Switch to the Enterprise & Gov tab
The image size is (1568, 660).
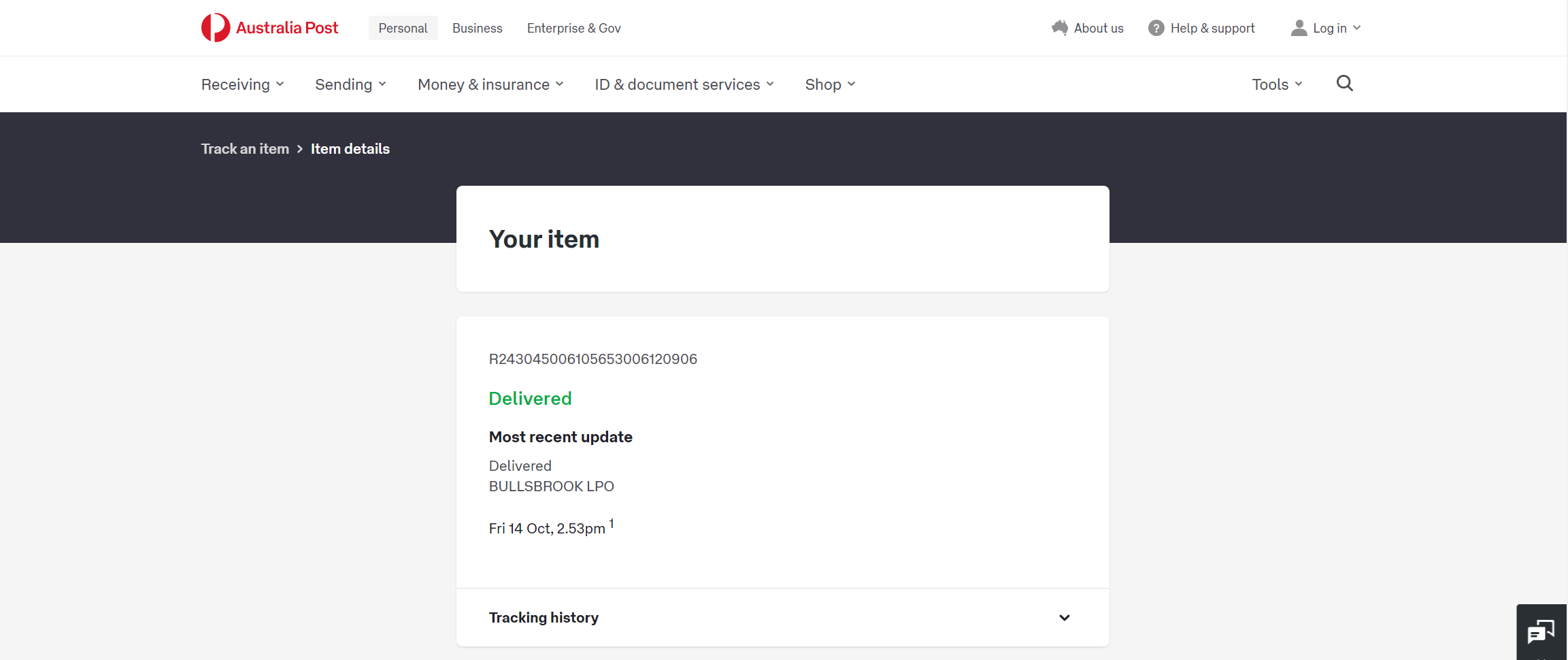tap(573, 28)
